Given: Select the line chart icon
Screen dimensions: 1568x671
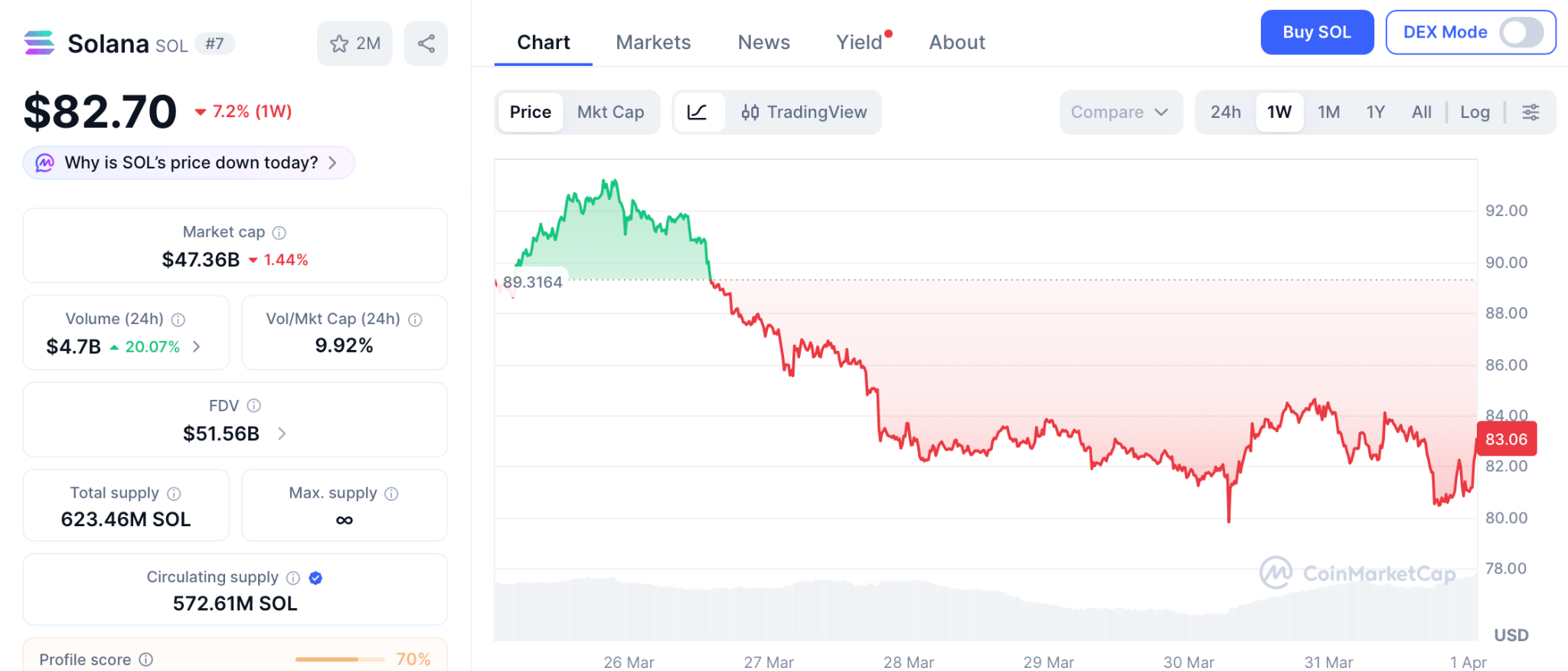Looking at the screenshot, I should [697, 113].
